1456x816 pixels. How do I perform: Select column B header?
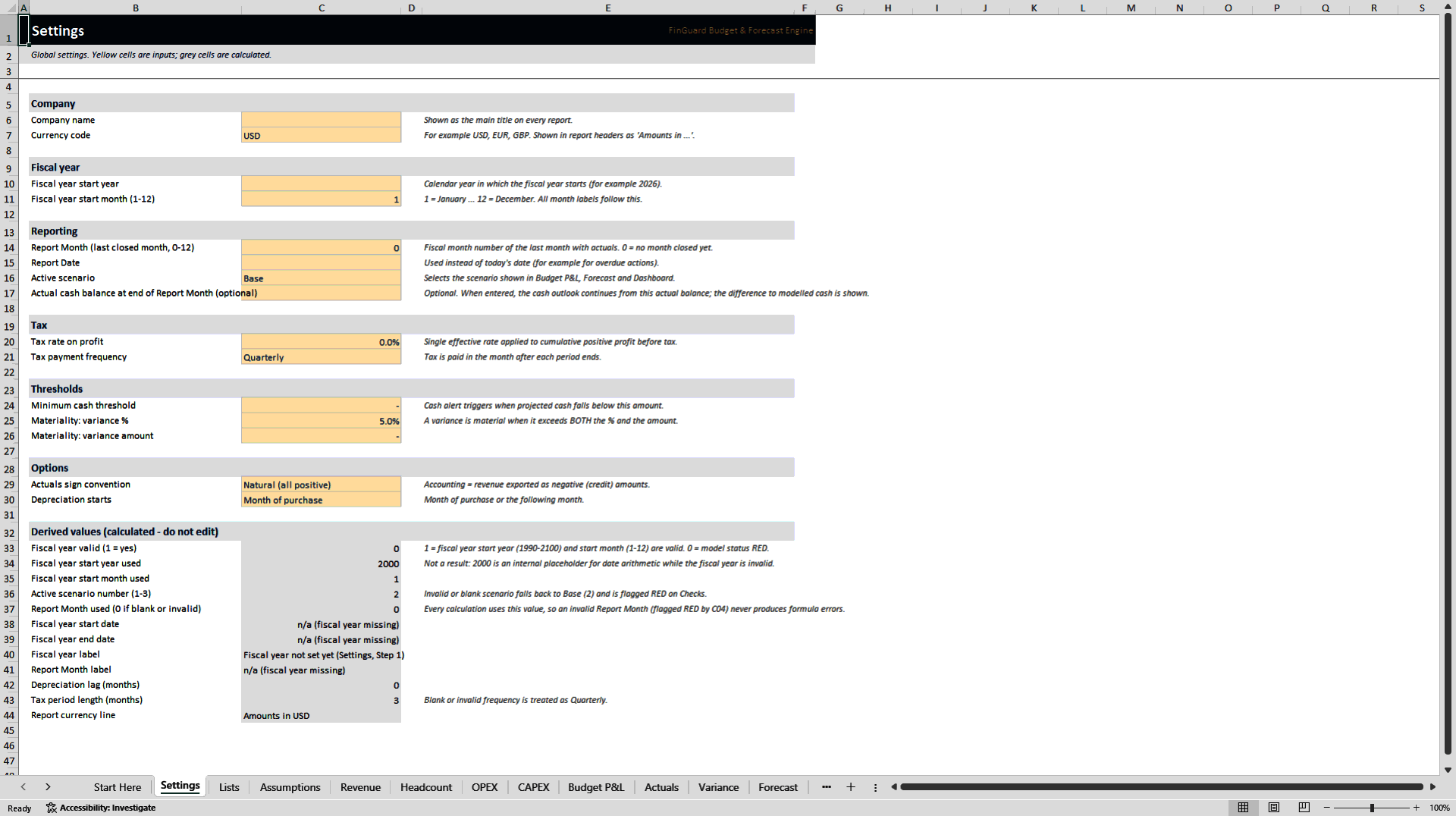coord(135,8)
